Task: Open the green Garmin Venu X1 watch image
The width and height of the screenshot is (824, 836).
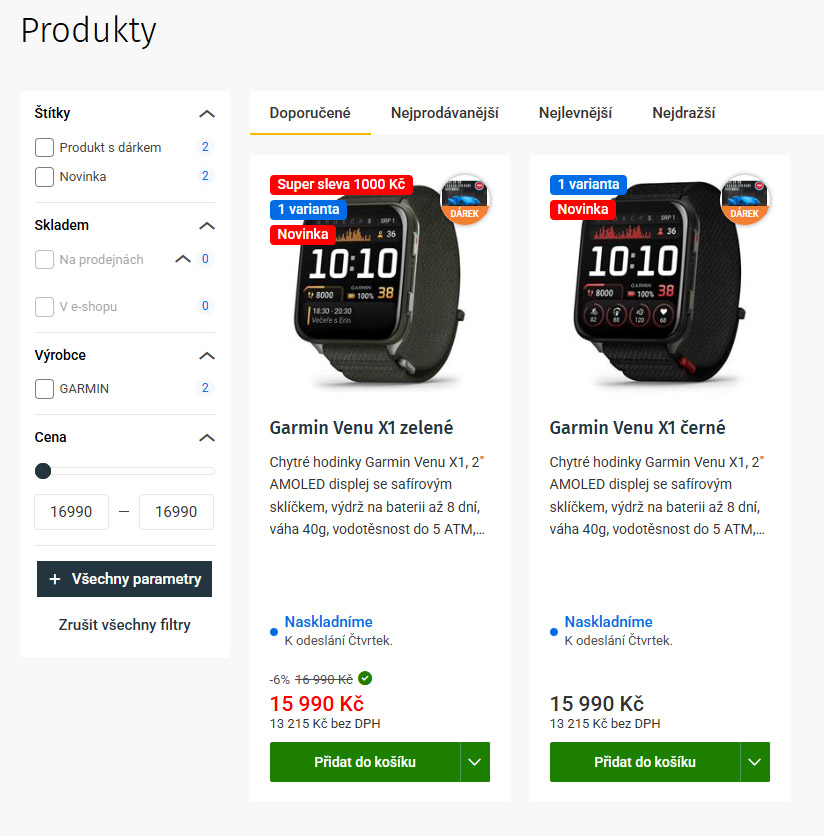Action: [379, 283]
